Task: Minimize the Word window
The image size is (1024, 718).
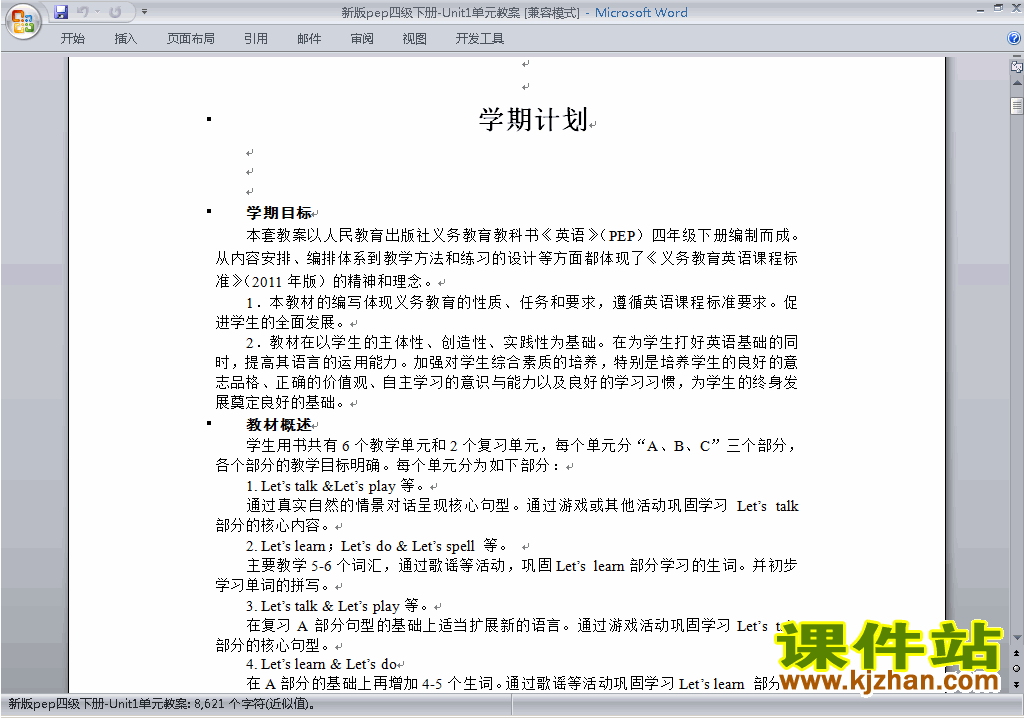Action: click(x=980, y=10)
